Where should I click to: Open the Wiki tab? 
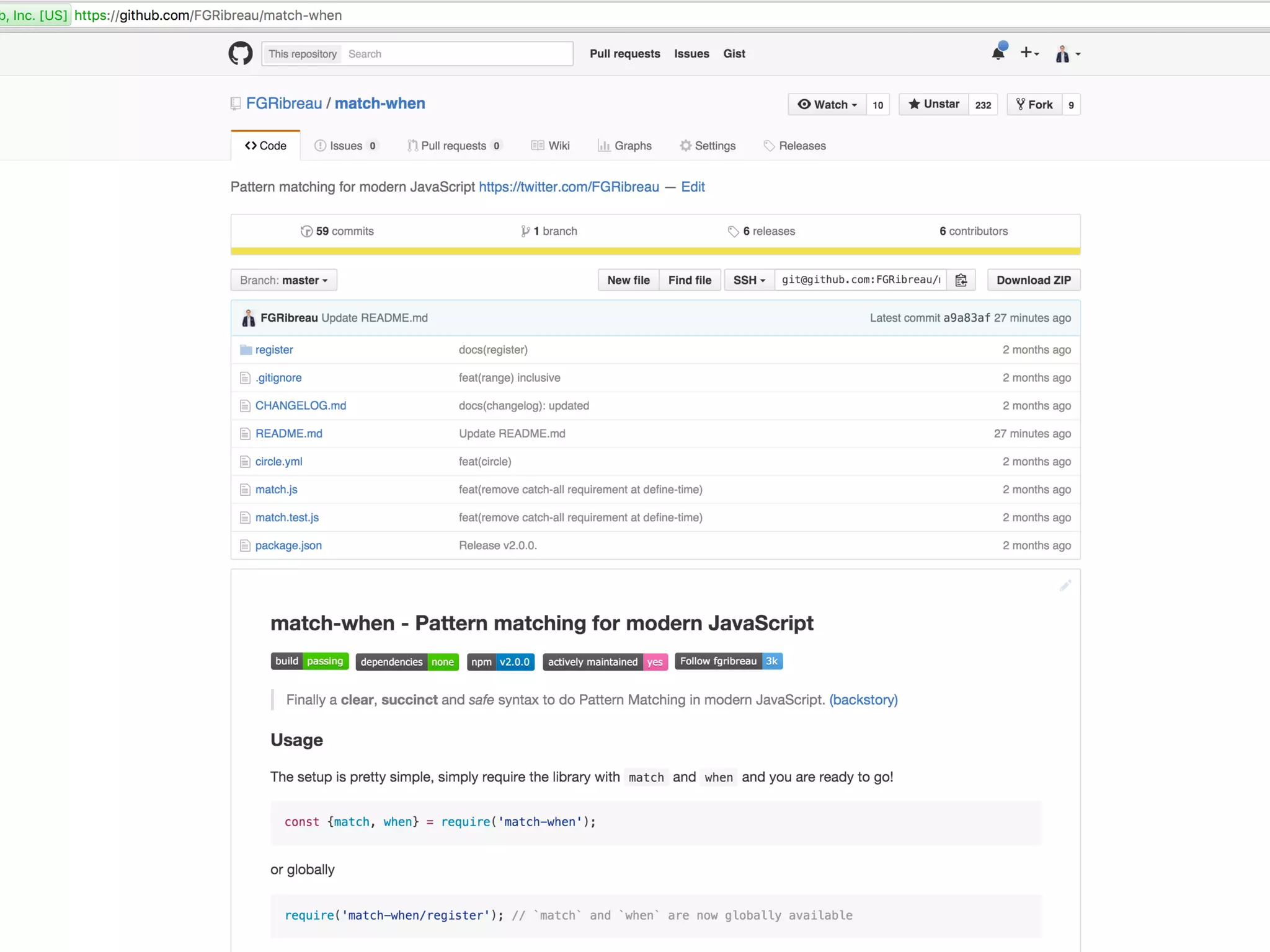click(x=550, y=146)
